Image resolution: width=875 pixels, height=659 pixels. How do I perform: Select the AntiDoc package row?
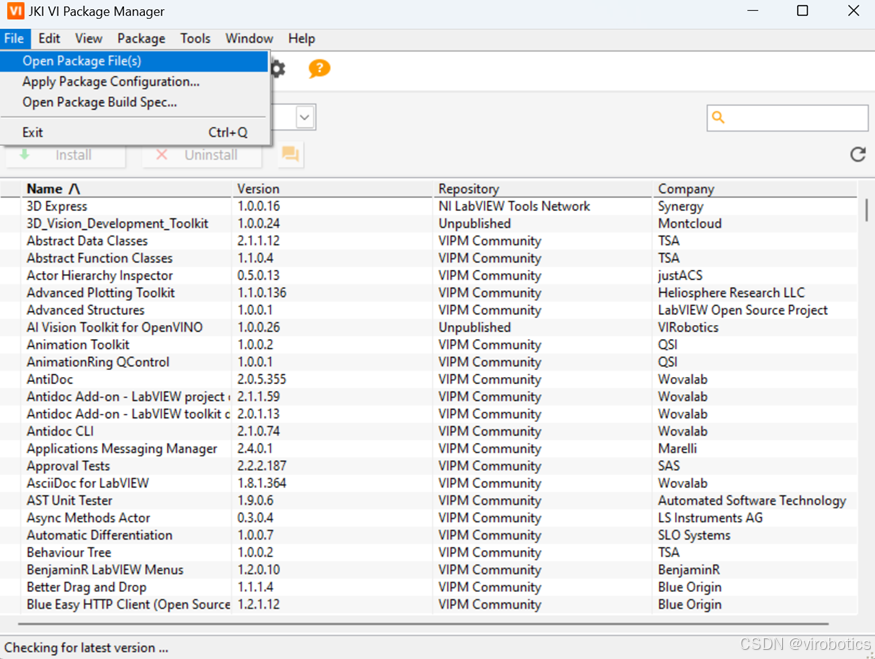coord(429,379)
